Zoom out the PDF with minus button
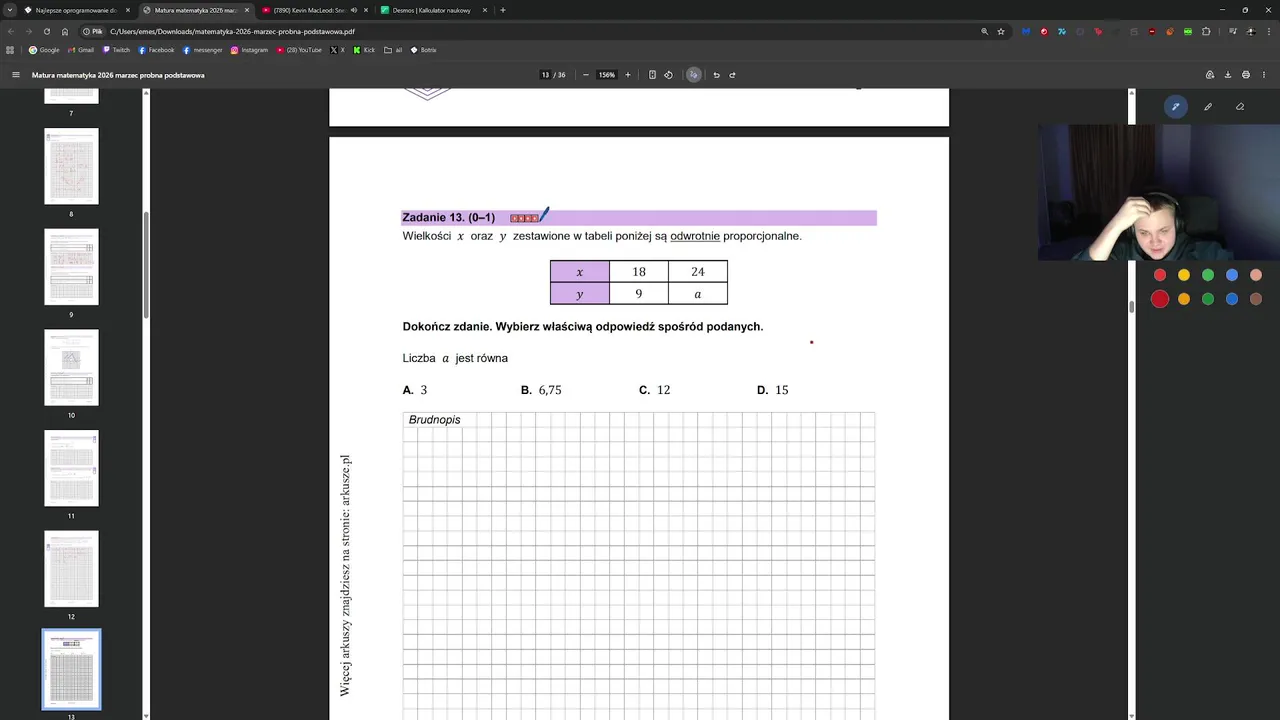 click(586, 75)
